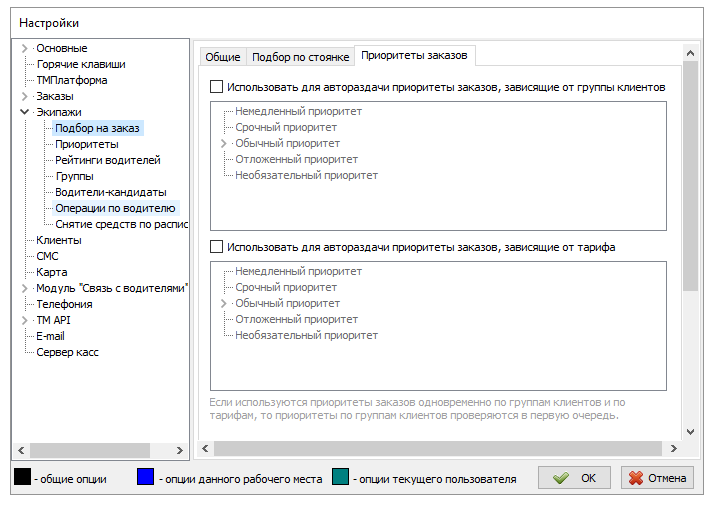This screenshot has height=505, width=713.
Task: Expand the Основные tree node
Action: coord(25,48)
